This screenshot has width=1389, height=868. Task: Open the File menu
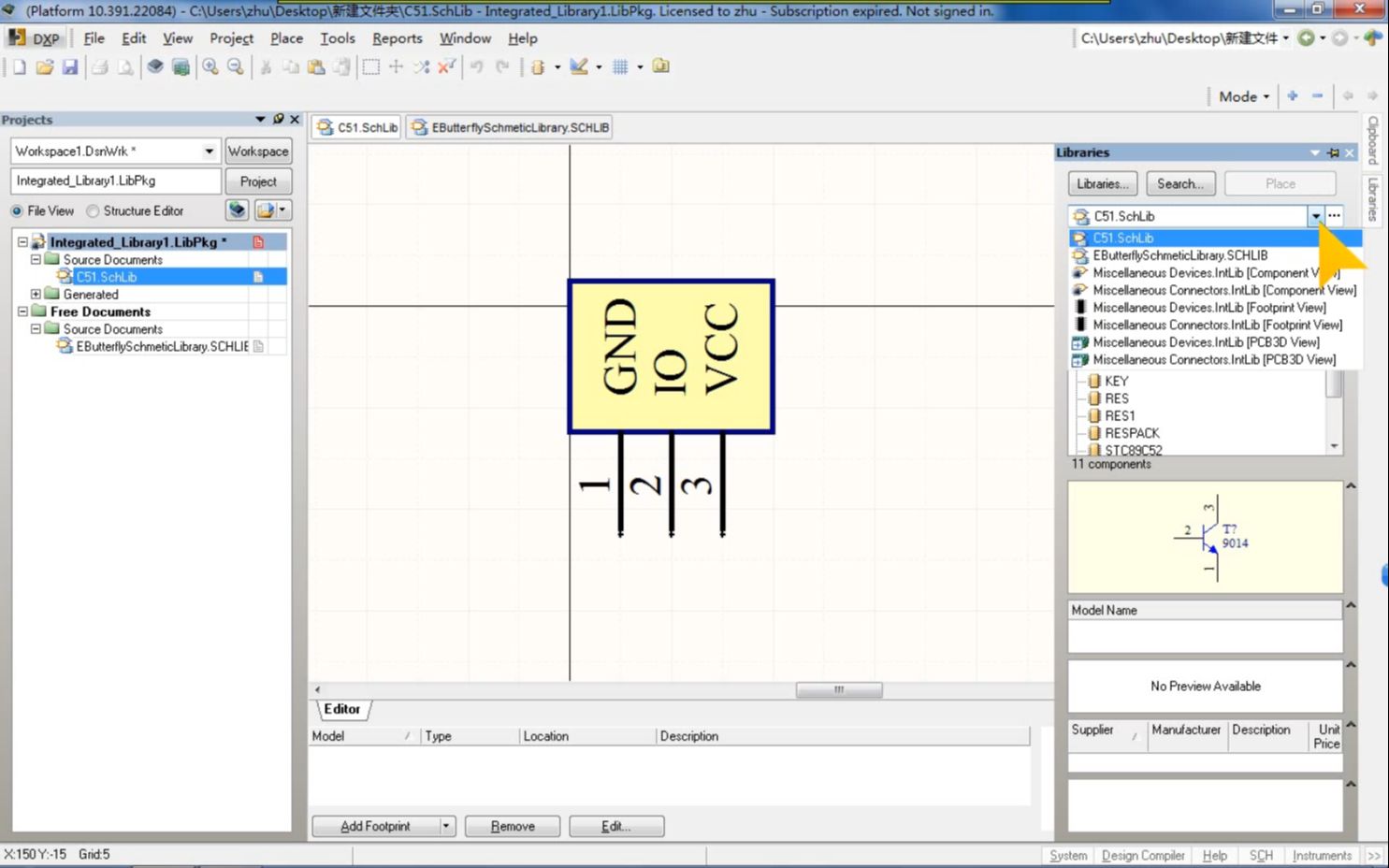[94, 38]
